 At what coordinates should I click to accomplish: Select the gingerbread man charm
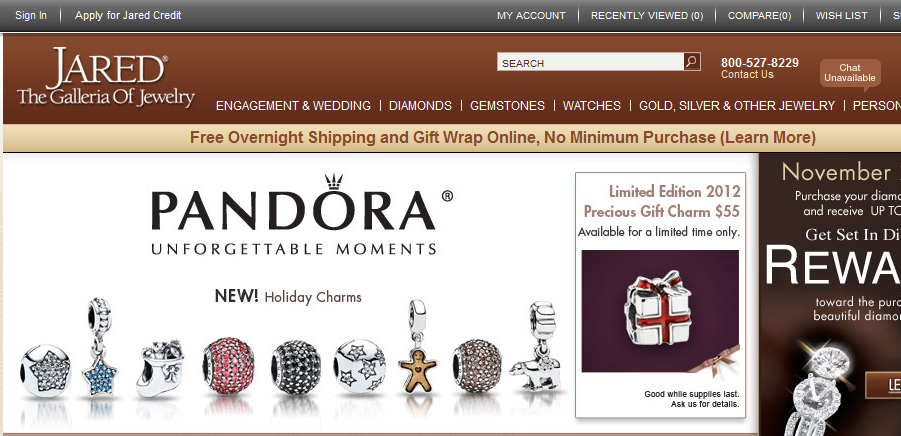click(x=417, y=346)
